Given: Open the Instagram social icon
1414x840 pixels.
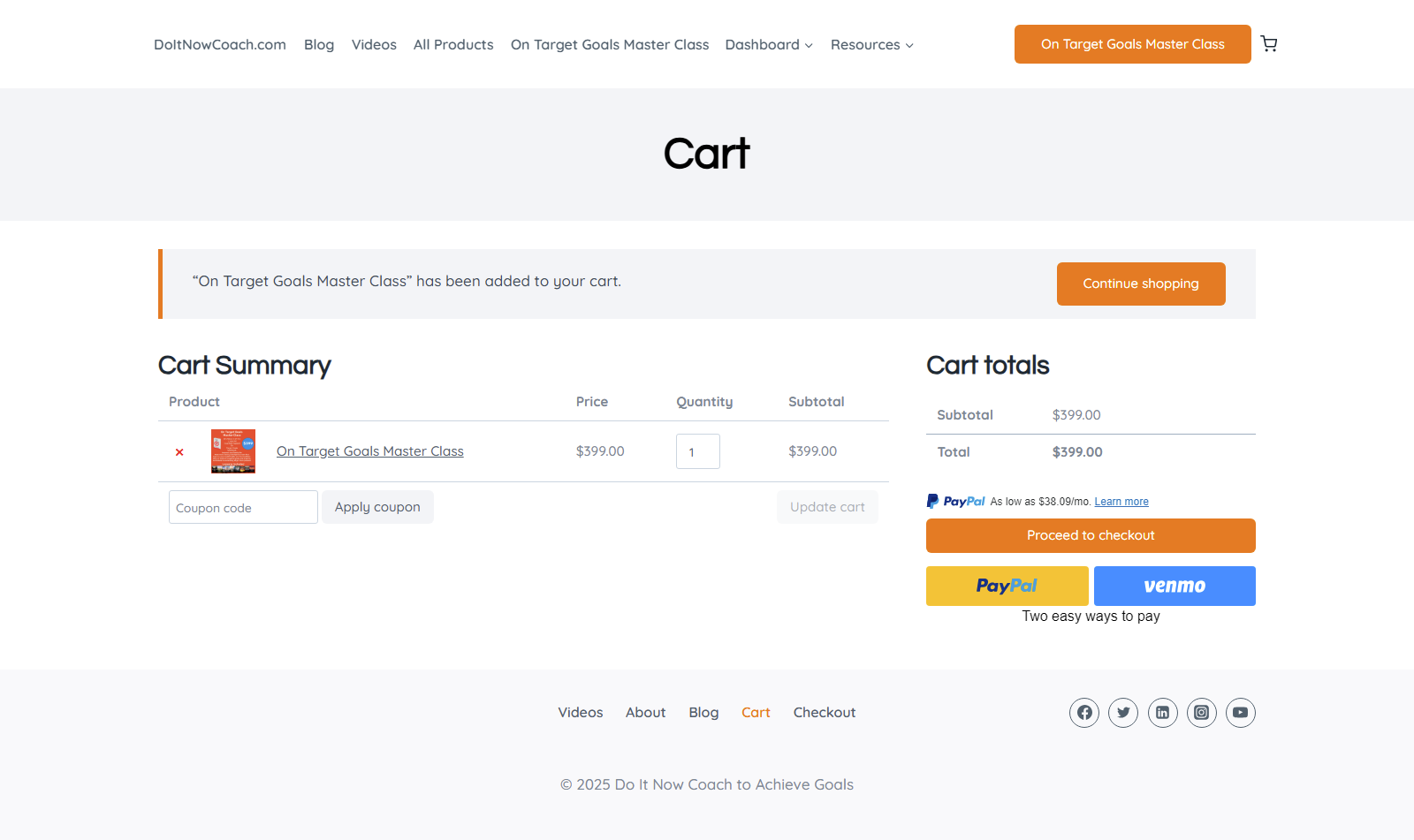Looking at the screenshot, I should (1202, 713).
